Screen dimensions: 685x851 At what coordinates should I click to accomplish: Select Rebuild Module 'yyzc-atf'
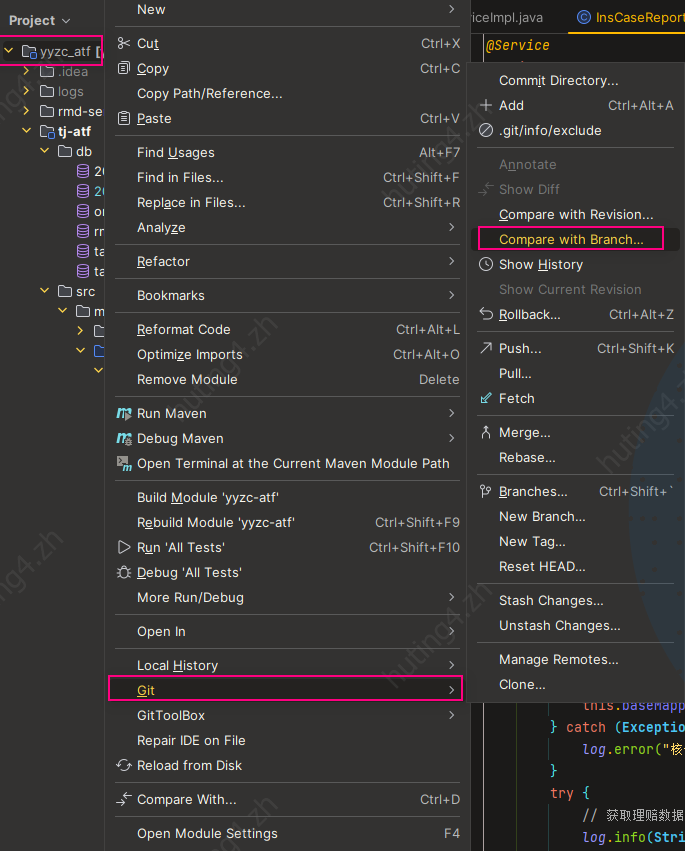pyautogui.click(x=288, y=522)
